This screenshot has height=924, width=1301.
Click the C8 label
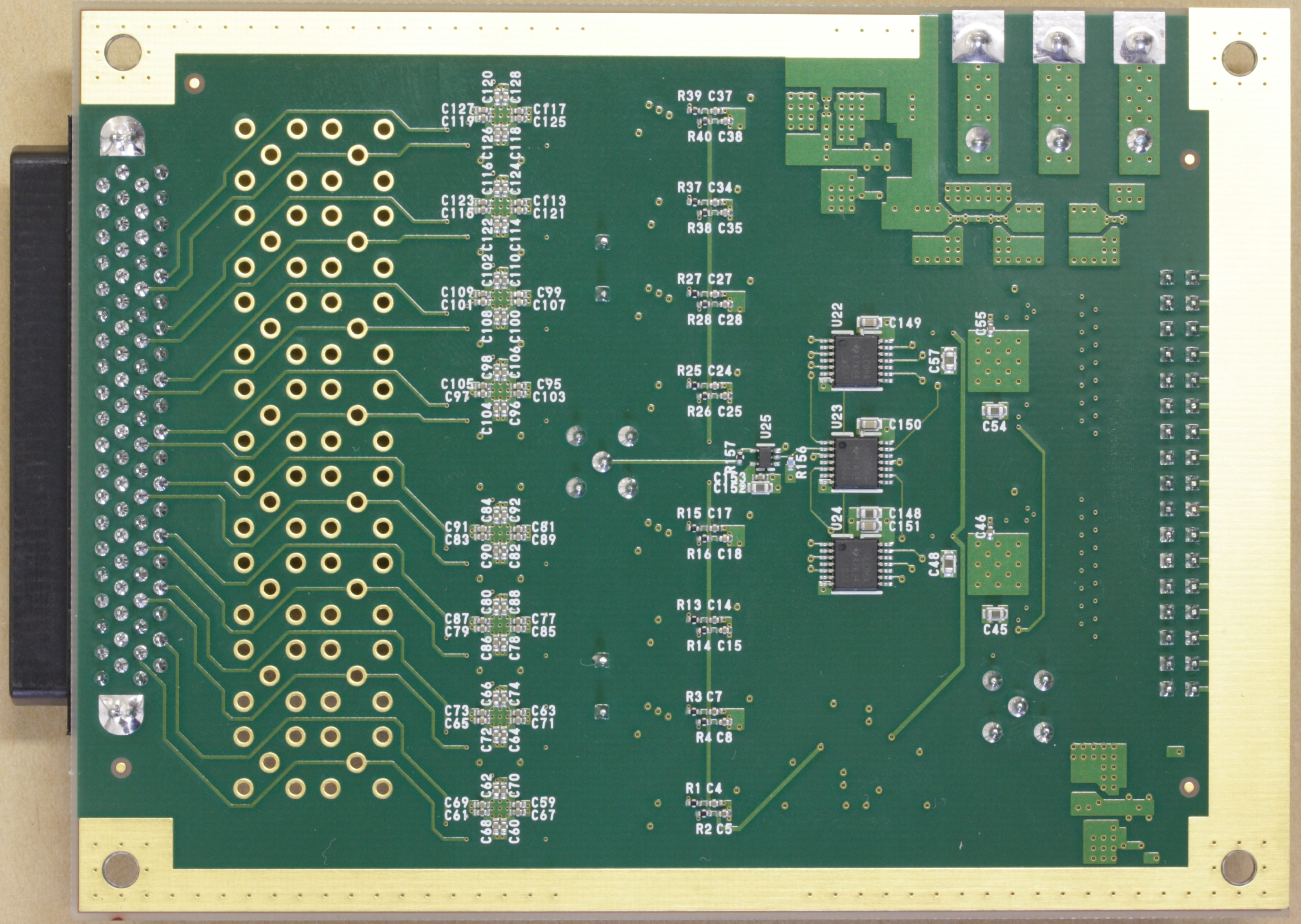pyautogui.click(x=724, y=737)
